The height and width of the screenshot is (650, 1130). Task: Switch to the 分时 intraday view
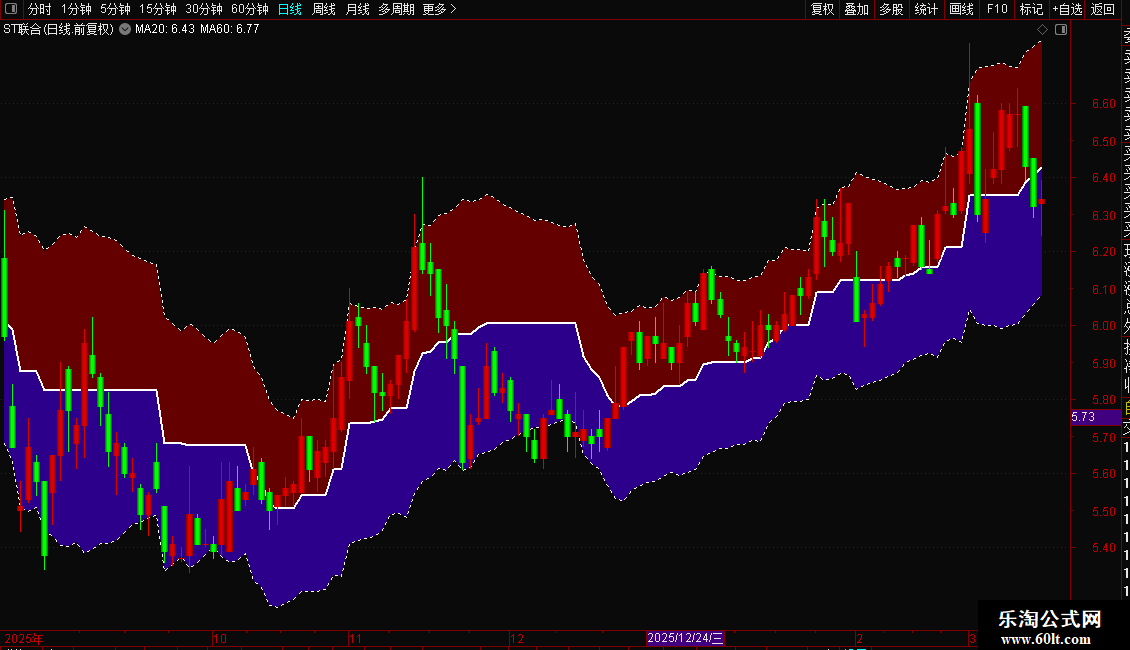40,9
